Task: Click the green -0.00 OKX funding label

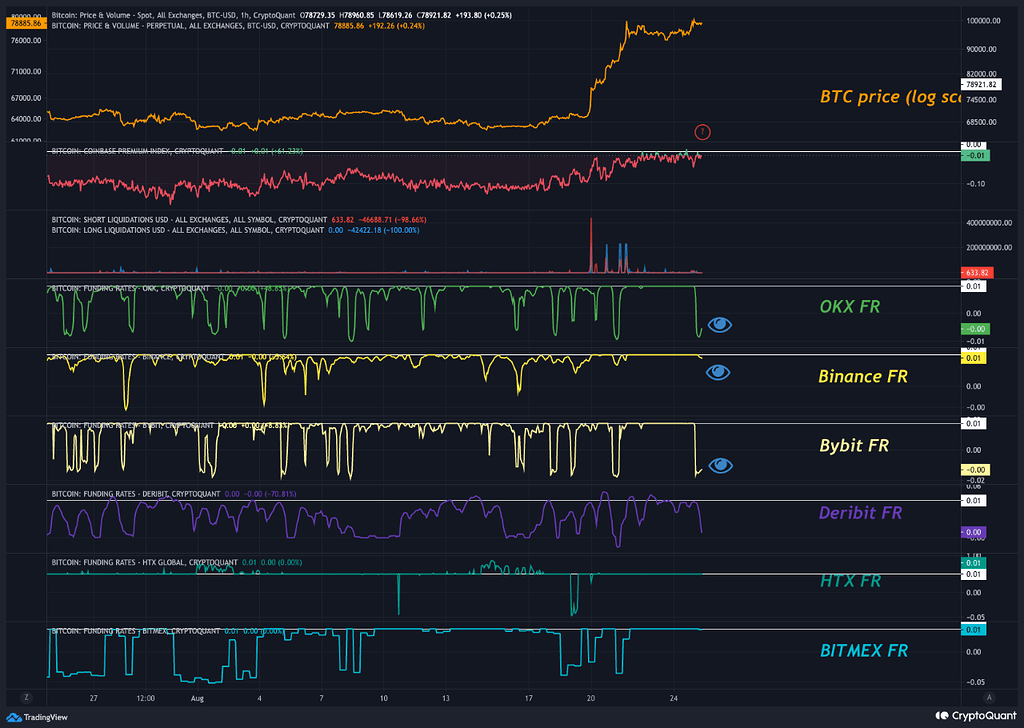Action: (x=976, y=329)
